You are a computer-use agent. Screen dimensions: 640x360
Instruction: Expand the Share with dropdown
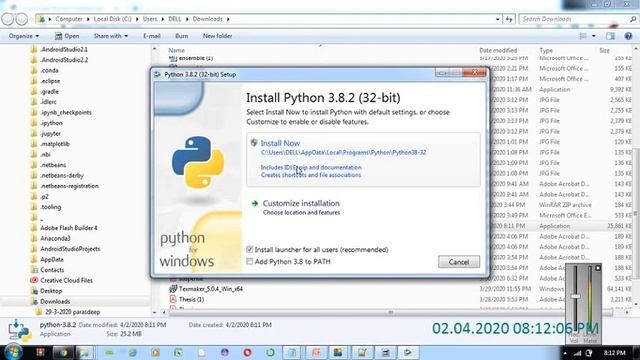tap(111, 36)
